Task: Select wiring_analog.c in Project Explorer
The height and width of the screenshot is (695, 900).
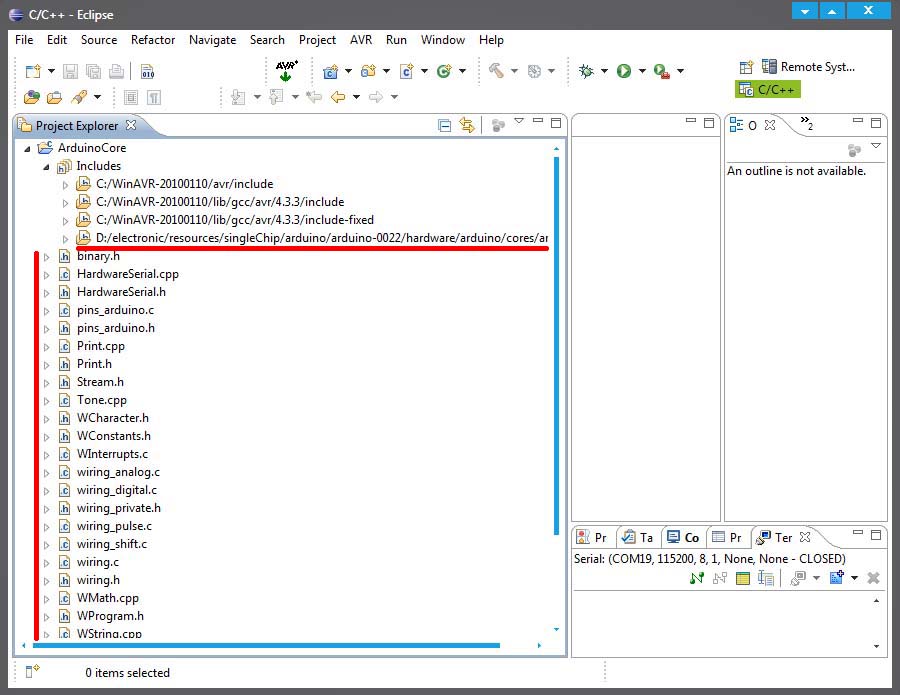Action: pos(118,472)
